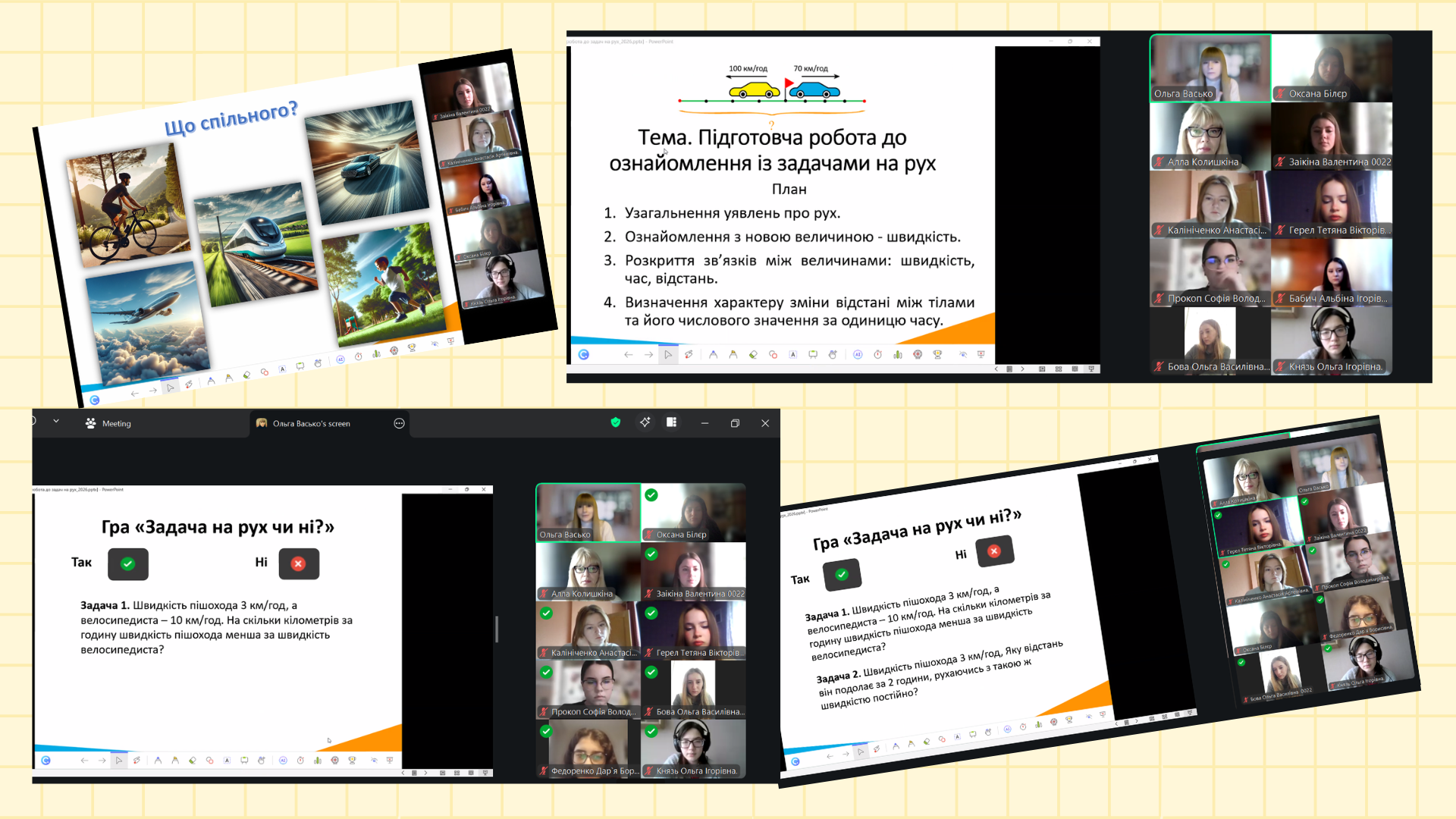The image size is (1456, 819).
Task: Open the AI Companion sparkle icon in Meeting bar
Action: point(645,422)
